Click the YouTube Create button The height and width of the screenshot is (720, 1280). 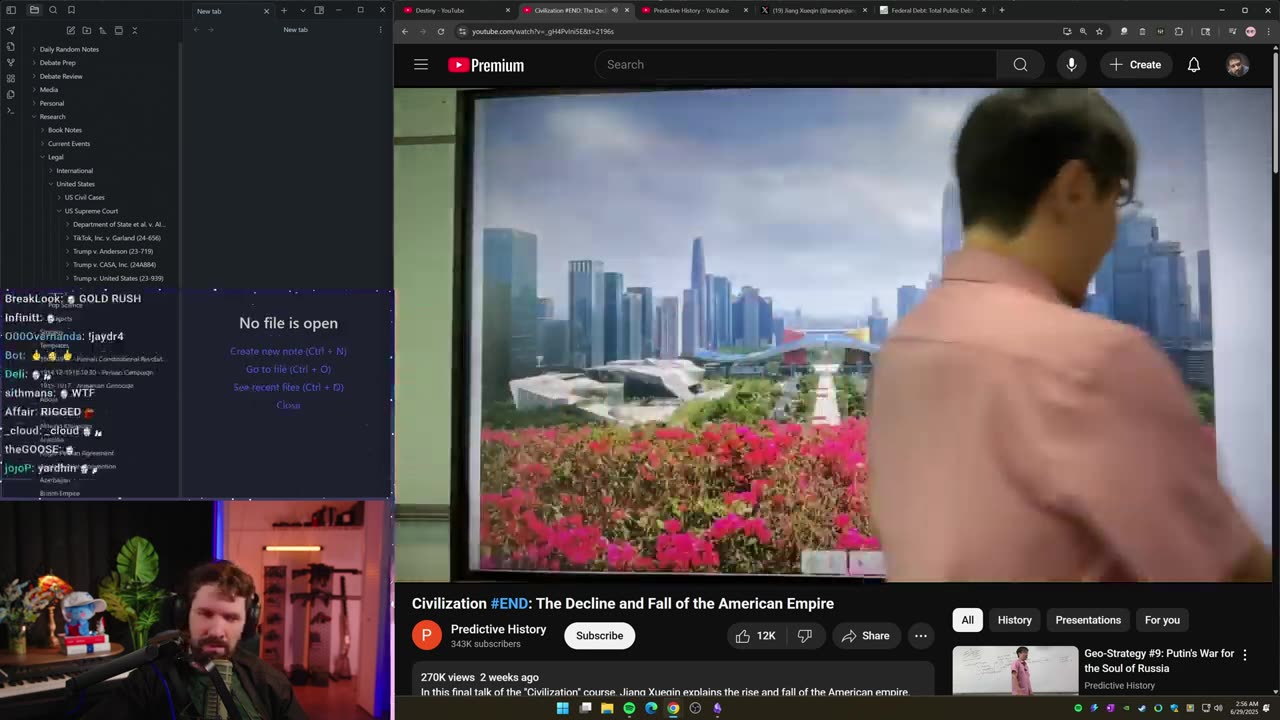(x=1135, y=65)
